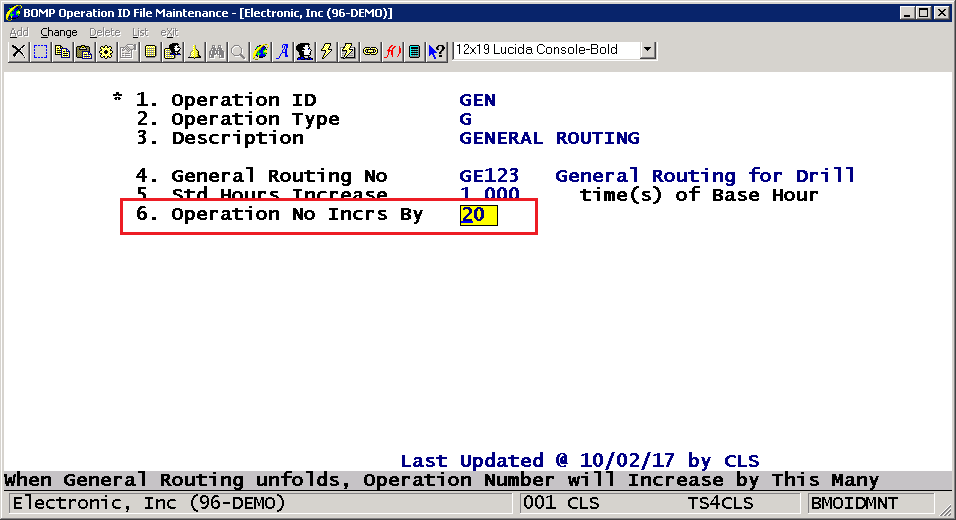This screenshot has height=520, width=956.
Task: Click the paste clipboard icon
Action: point(84,52)
